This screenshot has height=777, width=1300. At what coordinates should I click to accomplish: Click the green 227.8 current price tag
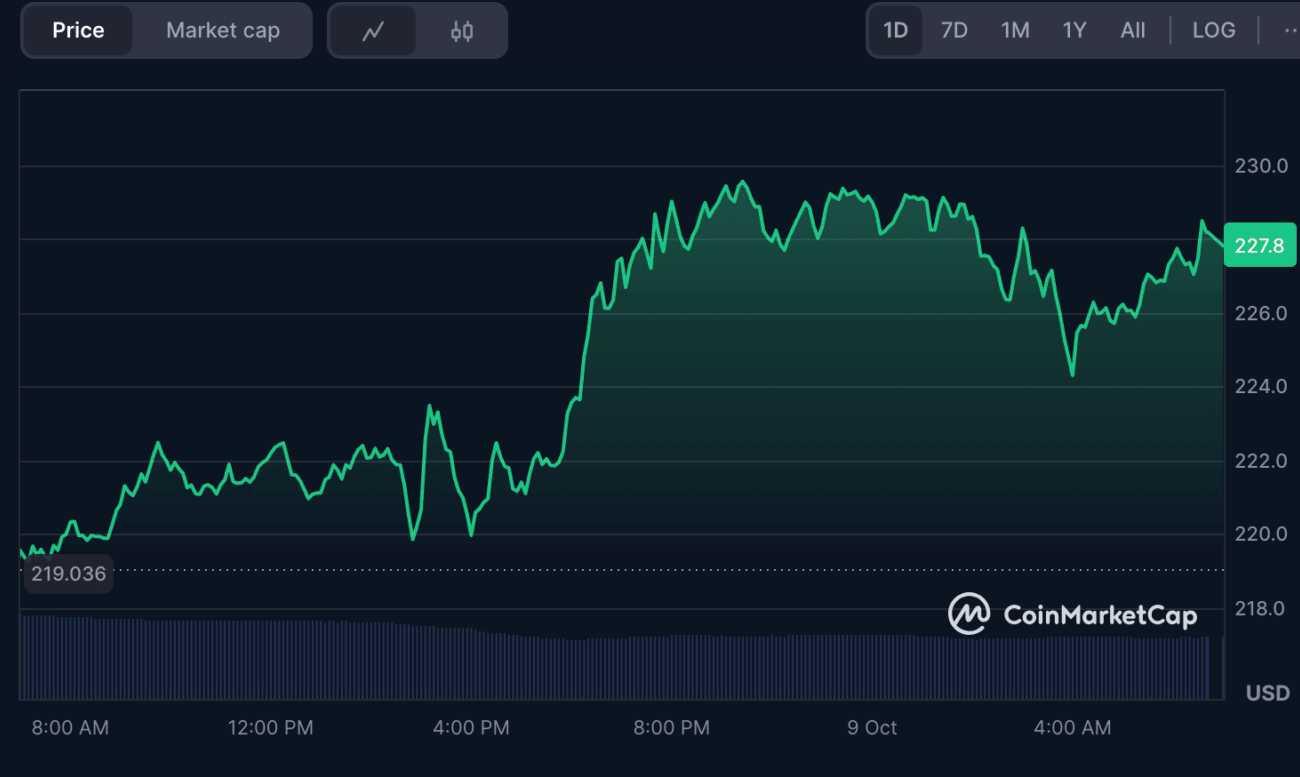pos(1259,245)
